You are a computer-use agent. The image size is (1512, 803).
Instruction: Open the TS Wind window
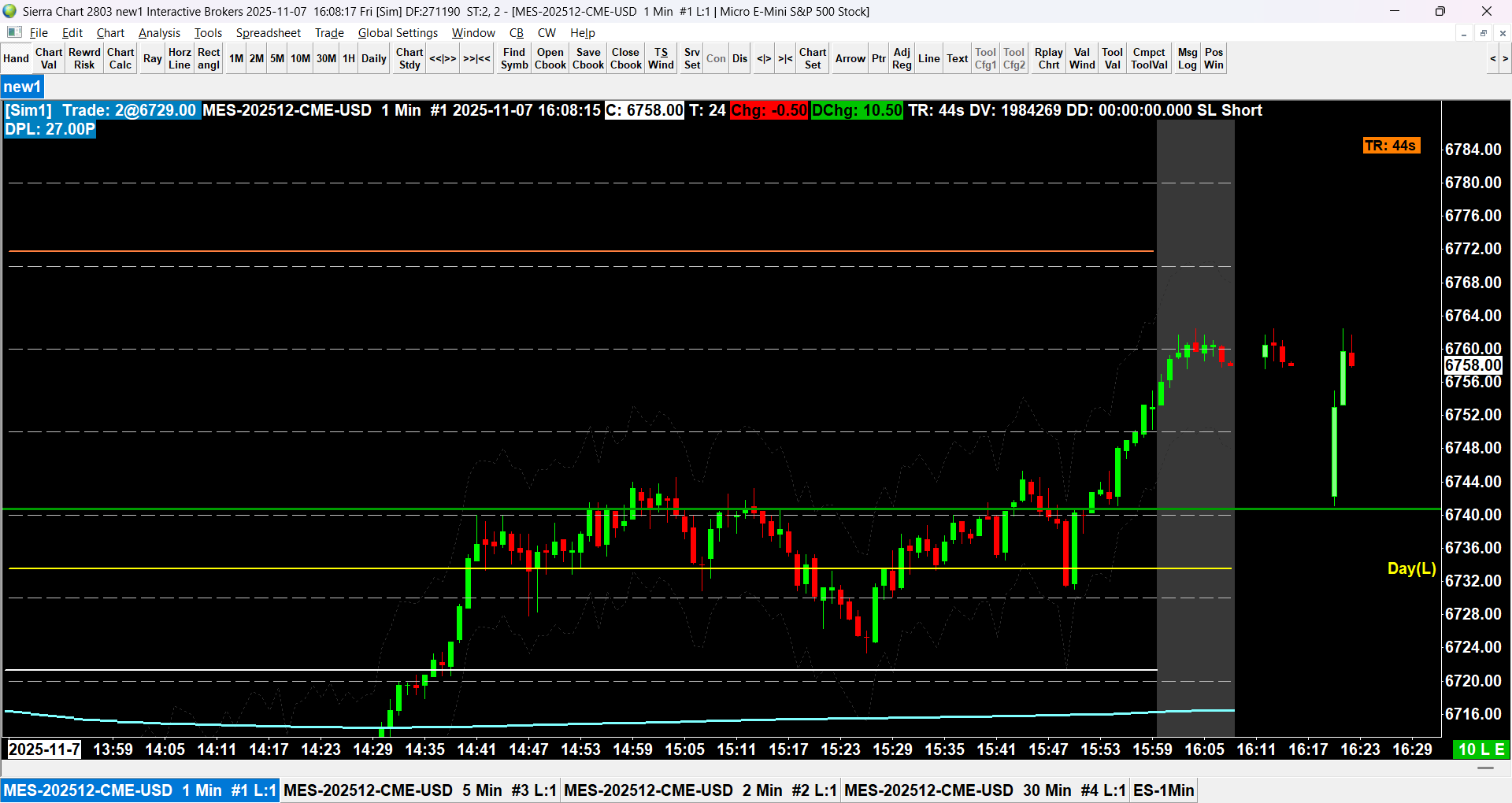point(661,58)
